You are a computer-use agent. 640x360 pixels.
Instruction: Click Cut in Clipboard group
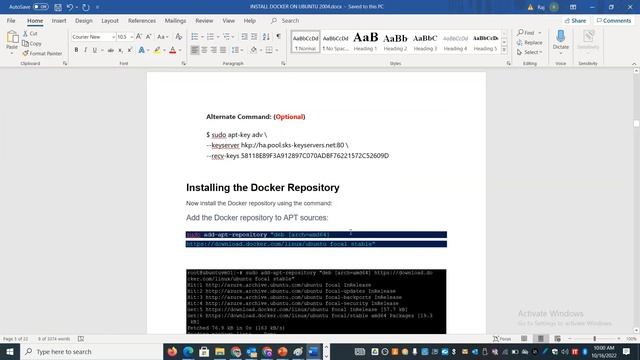(x=30, y=33)
